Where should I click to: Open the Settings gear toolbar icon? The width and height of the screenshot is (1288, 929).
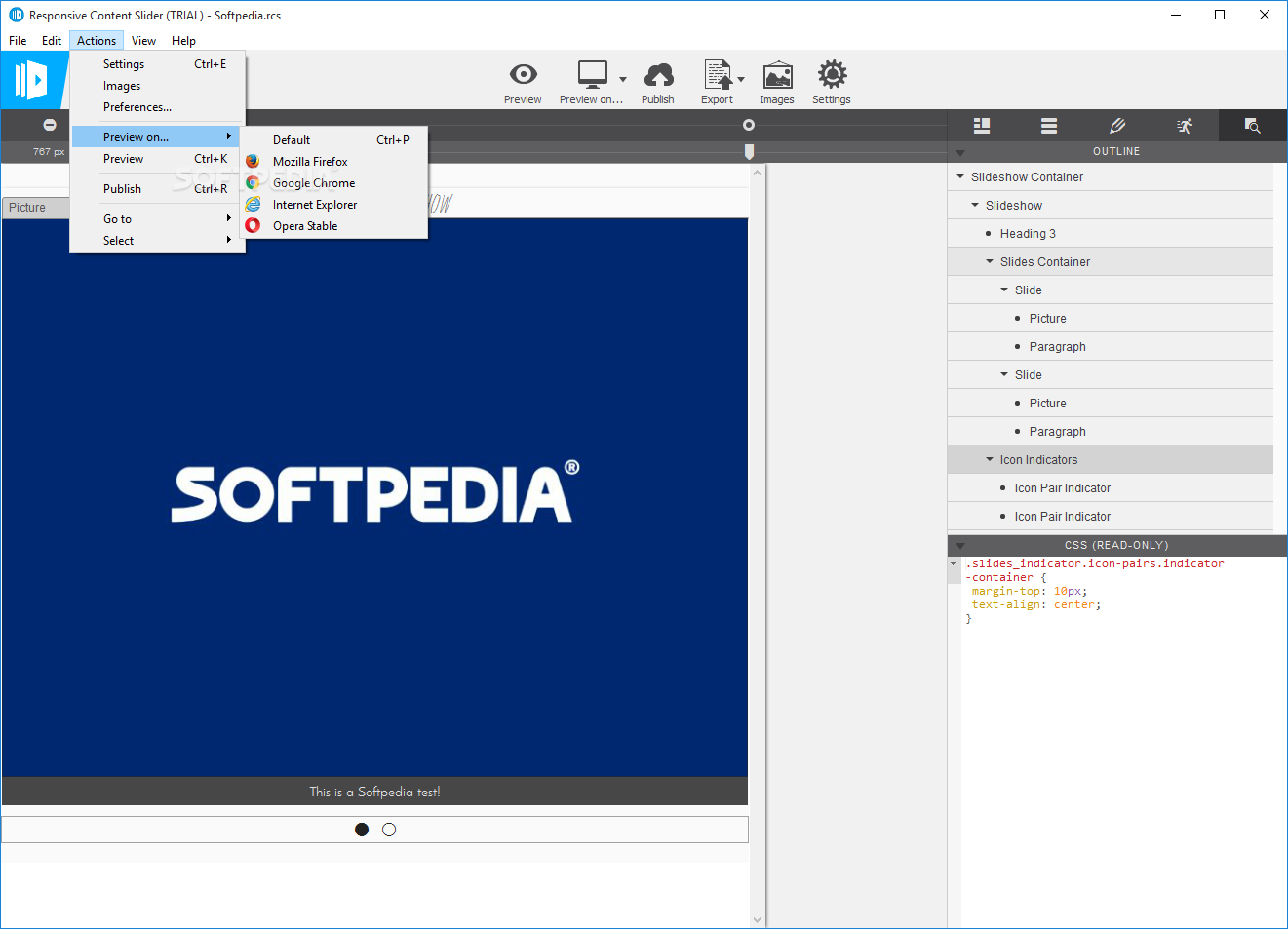832,74
